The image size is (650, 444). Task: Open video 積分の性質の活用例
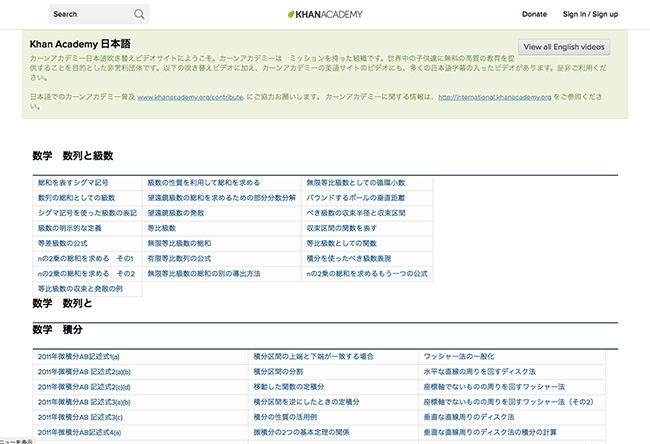[x=285, y=417]
